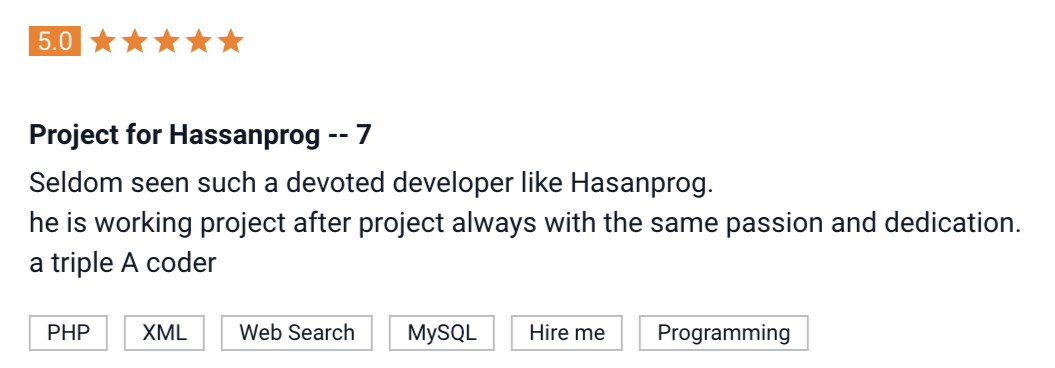
Task: Click the second rating star
Action: 135,41
